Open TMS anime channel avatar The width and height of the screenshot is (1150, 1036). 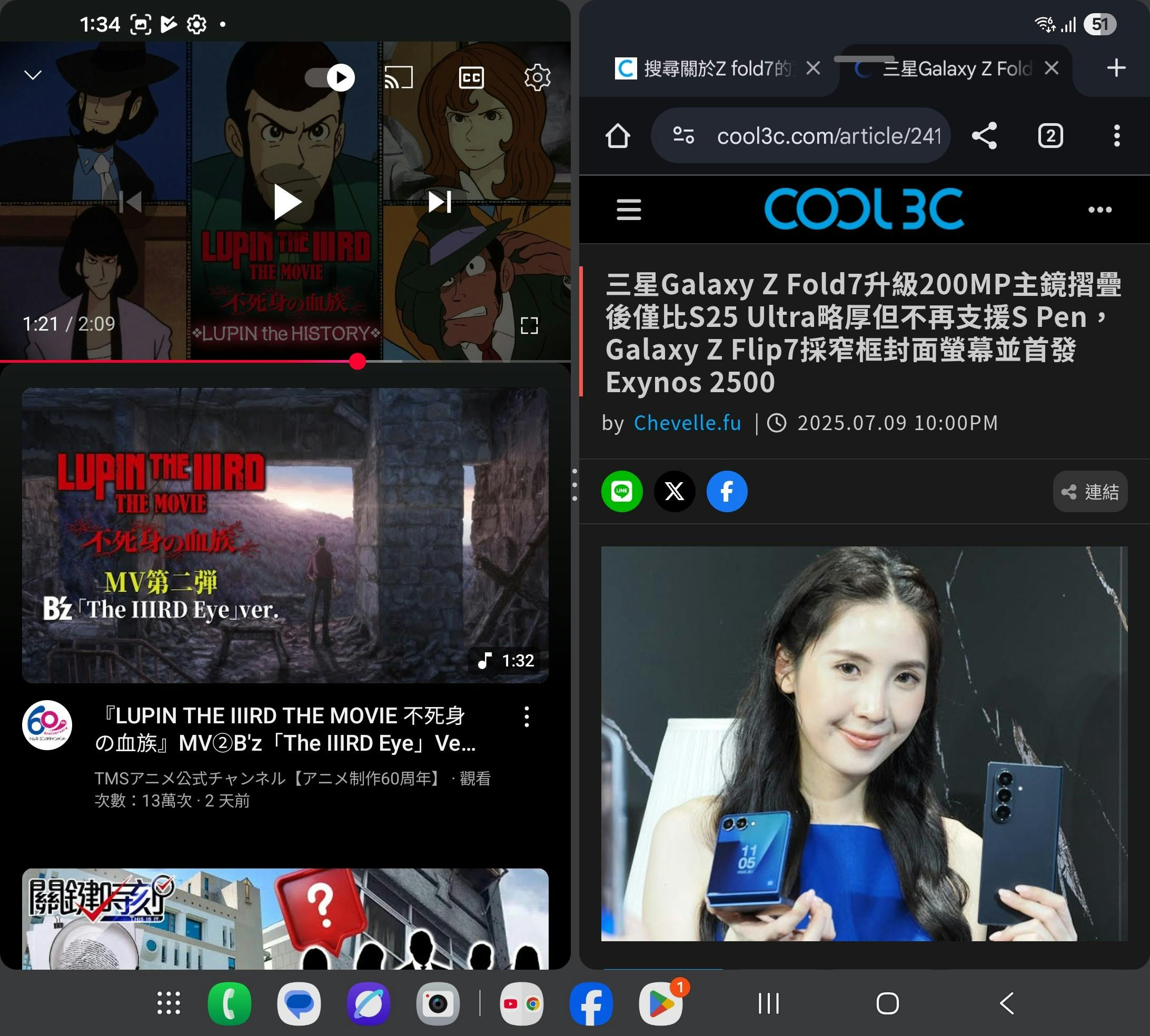click(47, 725)
